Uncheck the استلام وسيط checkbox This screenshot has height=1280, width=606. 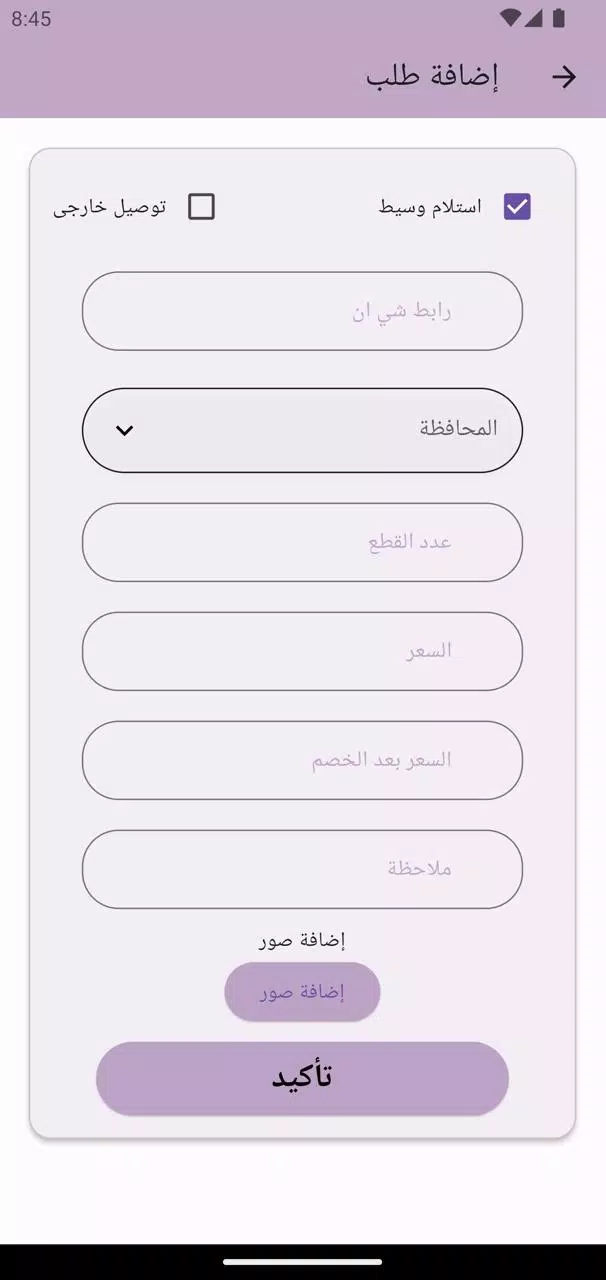point(517,207)
